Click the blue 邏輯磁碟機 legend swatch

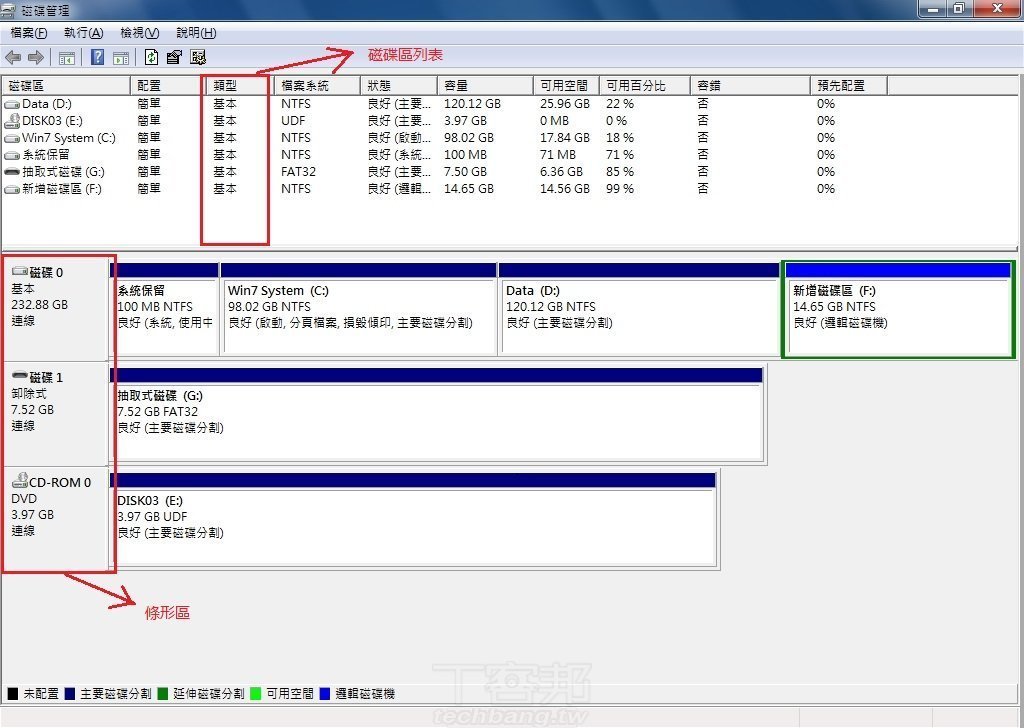pos(325,693)
